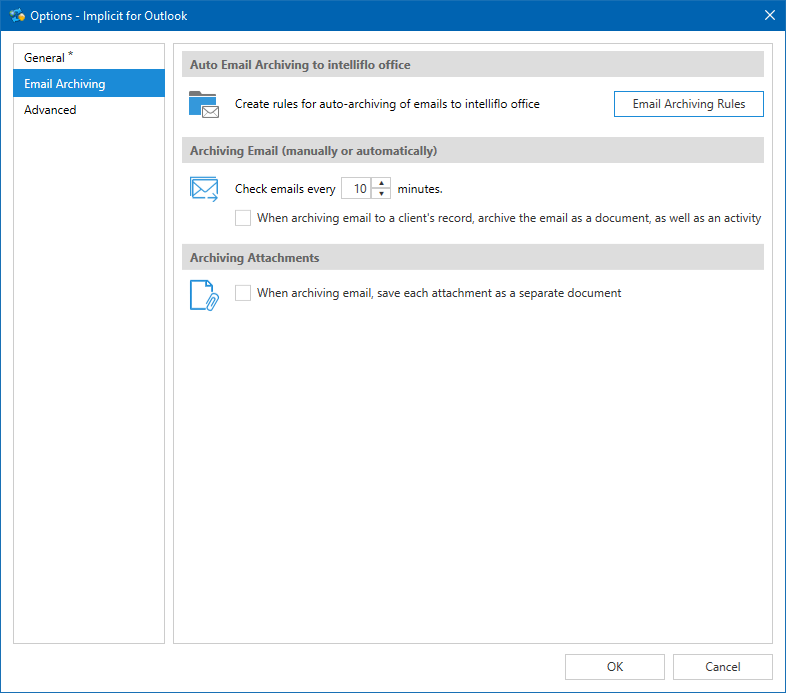This screenshot has height=693, width=786.
Task: Select the Email Archiving section in sidebar
Action: (65, 84)
